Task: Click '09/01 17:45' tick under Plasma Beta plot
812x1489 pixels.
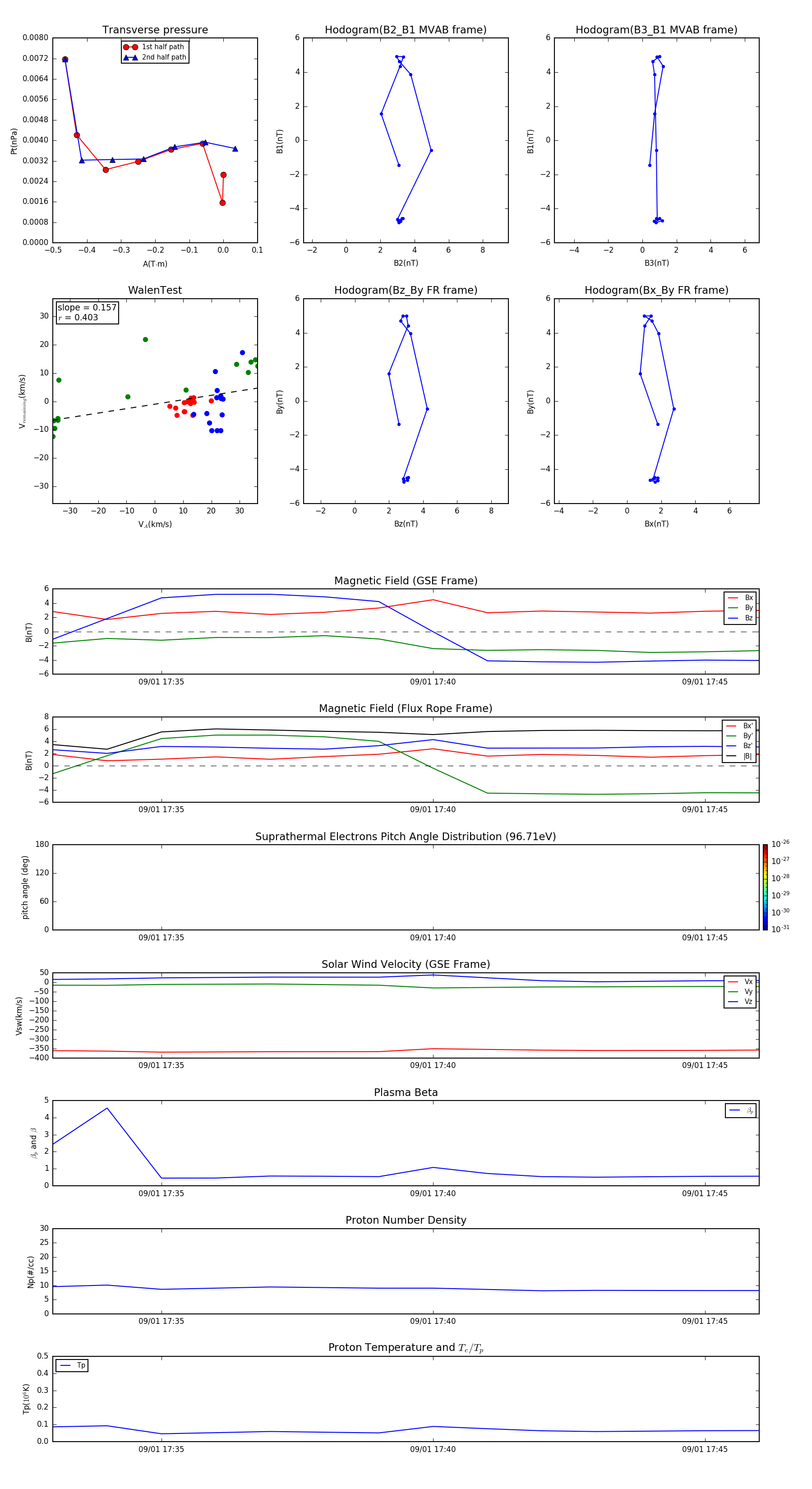Action: pos(705,1193)
